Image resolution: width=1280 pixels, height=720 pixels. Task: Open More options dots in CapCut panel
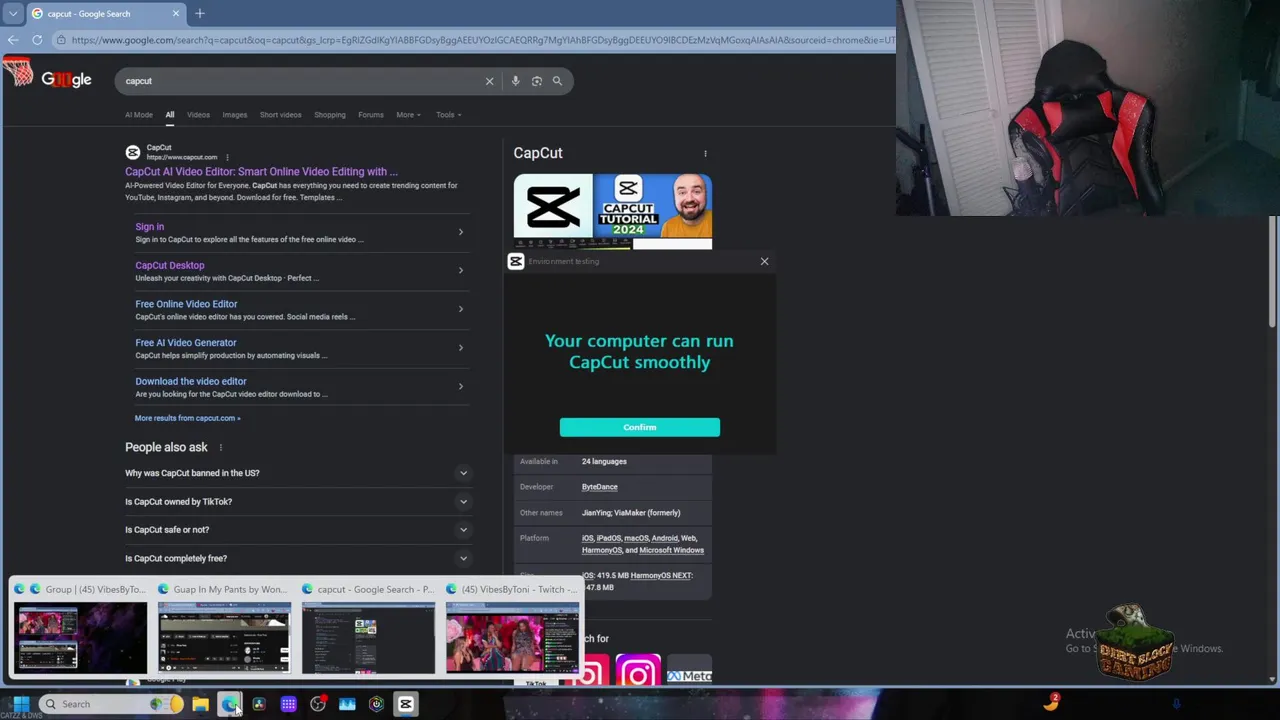pos(705,154)
